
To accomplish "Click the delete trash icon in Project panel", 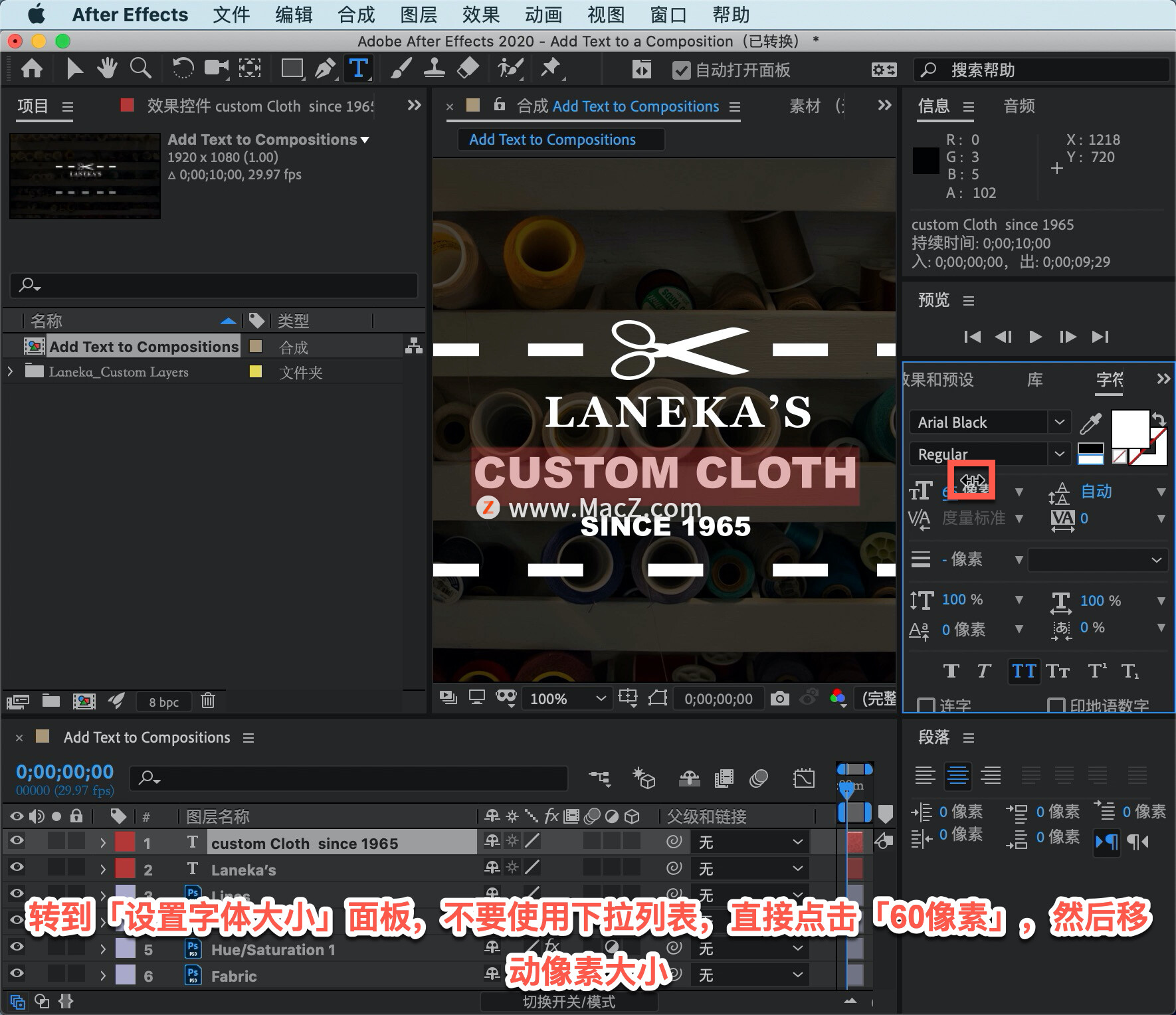I will tap(208, 700).
